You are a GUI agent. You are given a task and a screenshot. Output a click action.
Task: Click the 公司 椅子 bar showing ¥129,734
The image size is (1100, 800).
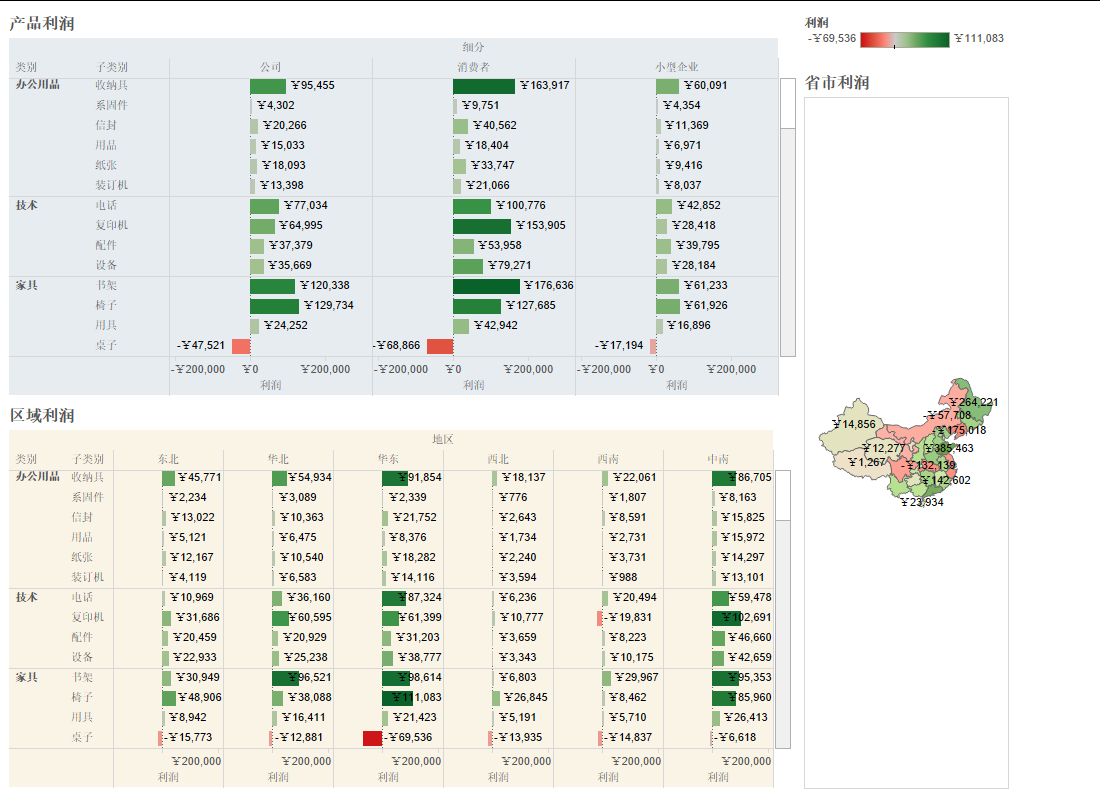(274, 306)
